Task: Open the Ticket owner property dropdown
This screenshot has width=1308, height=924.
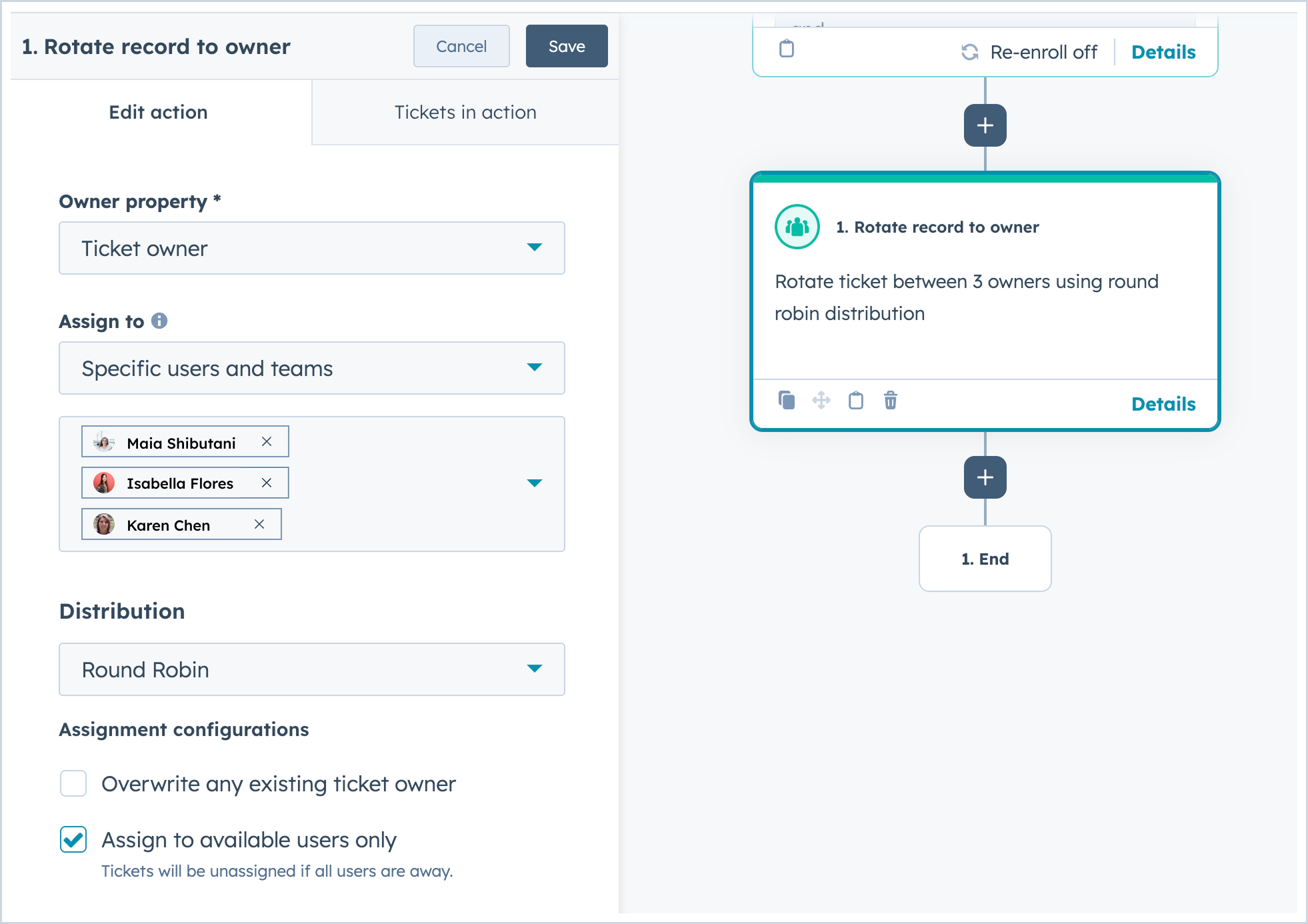Action: pos(312,248)
